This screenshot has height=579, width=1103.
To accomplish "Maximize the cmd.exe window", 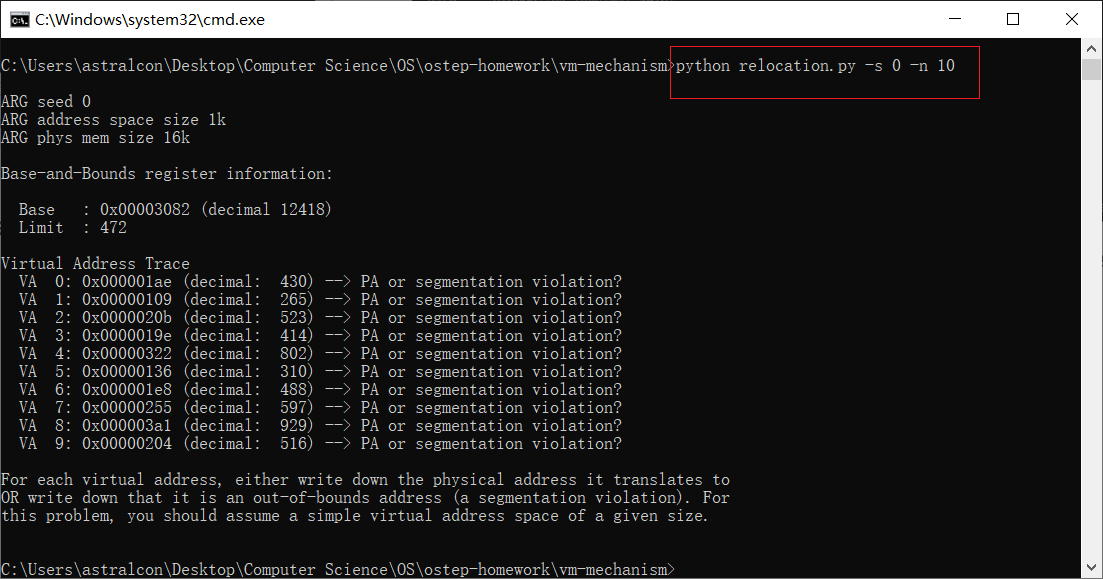I will (x=1013, y=19).
